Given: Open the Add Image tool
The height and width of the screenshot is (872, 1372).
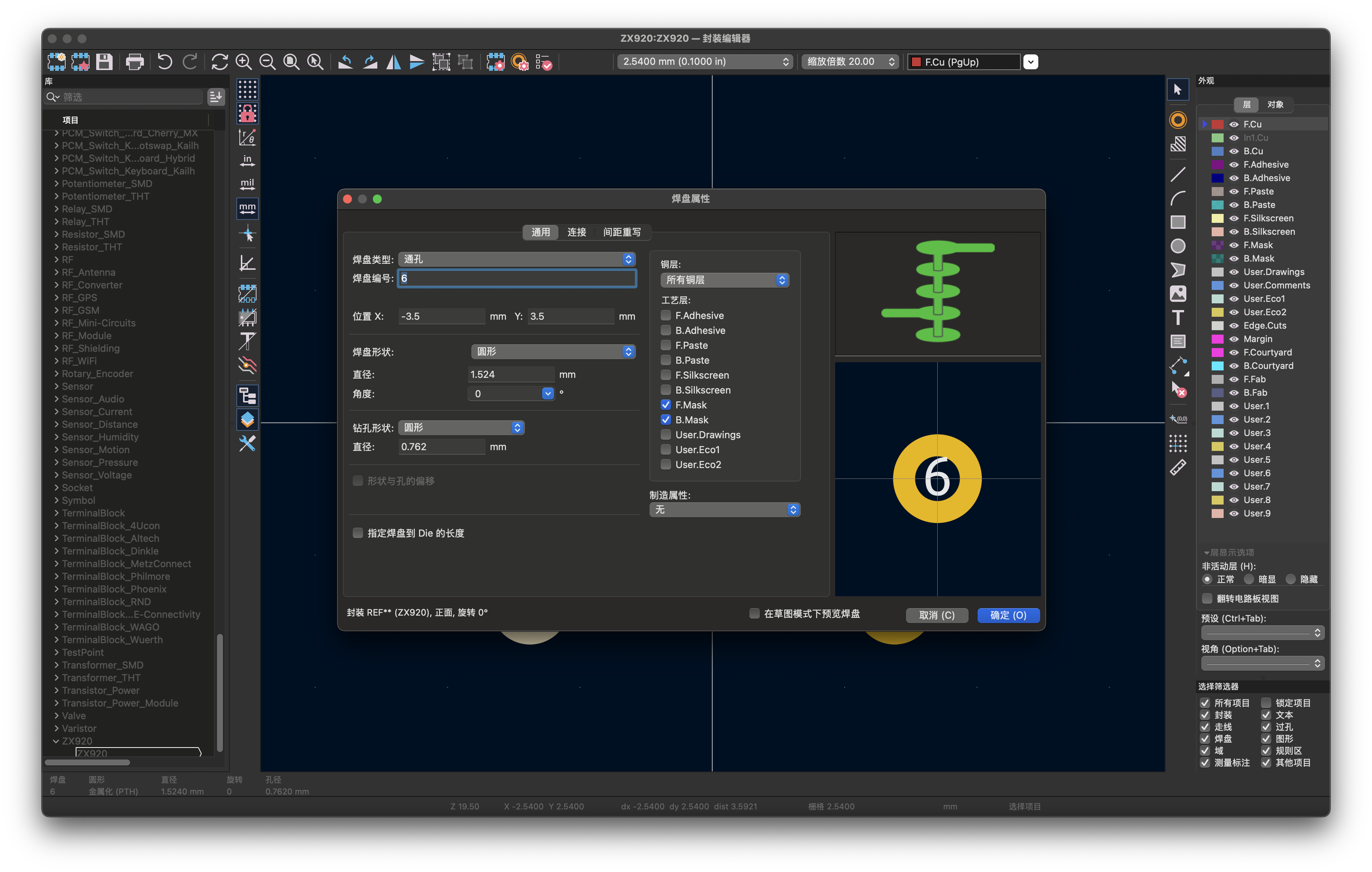Looking at the screenshot, I should point(1178,293).
